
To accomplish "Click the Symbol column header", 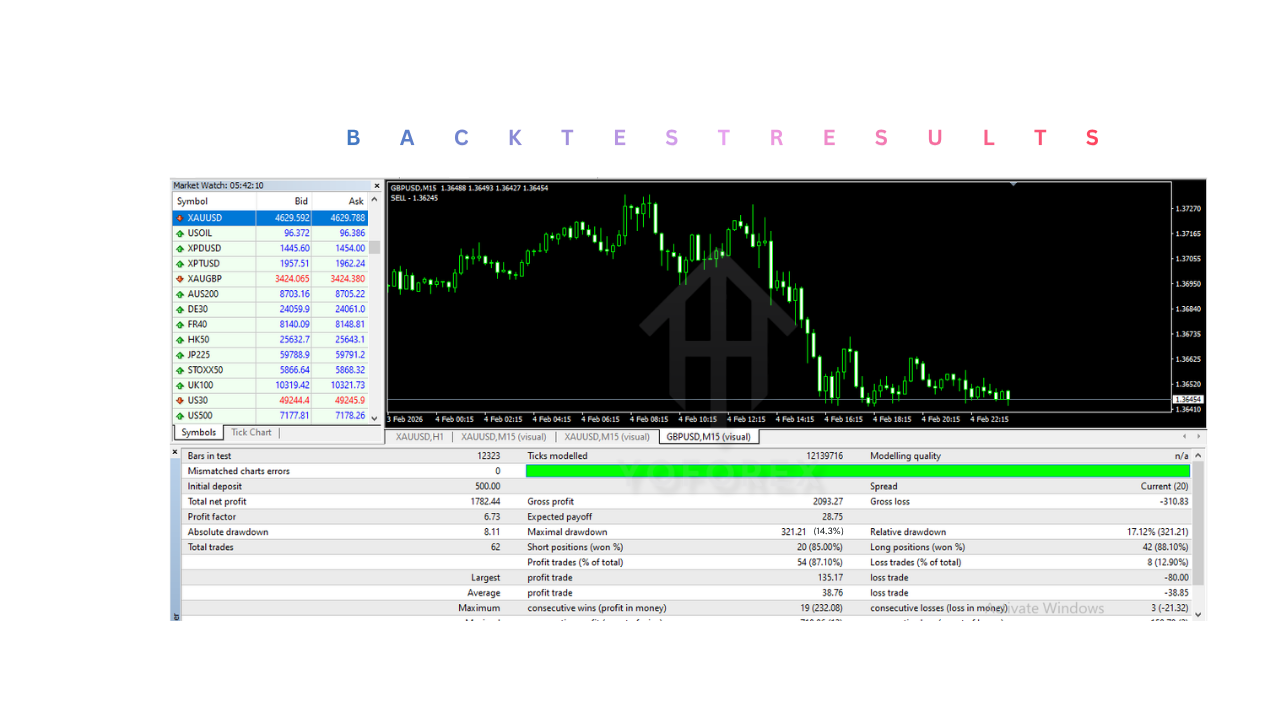I will click(192, 202).
